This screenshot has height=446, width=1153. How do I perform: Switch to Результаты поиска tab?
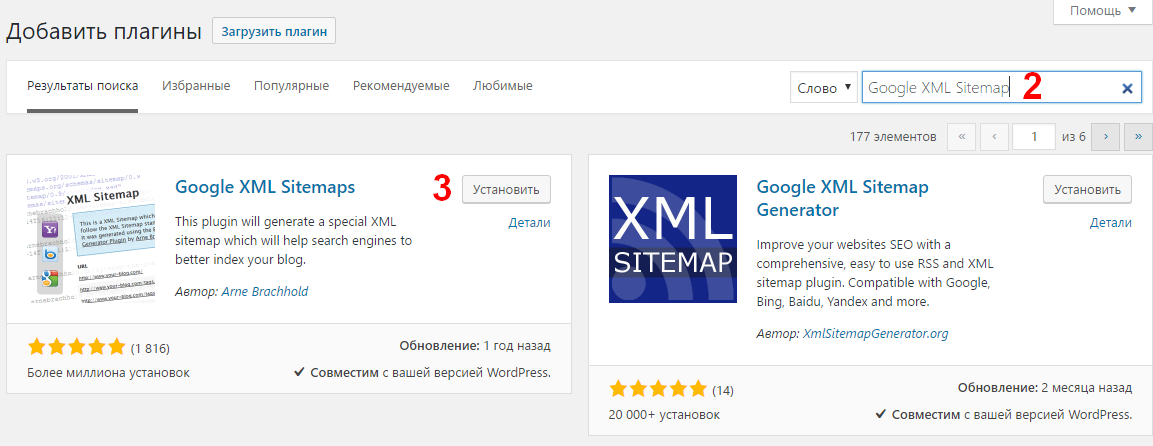pyautogui.click(x=82, y=86)
